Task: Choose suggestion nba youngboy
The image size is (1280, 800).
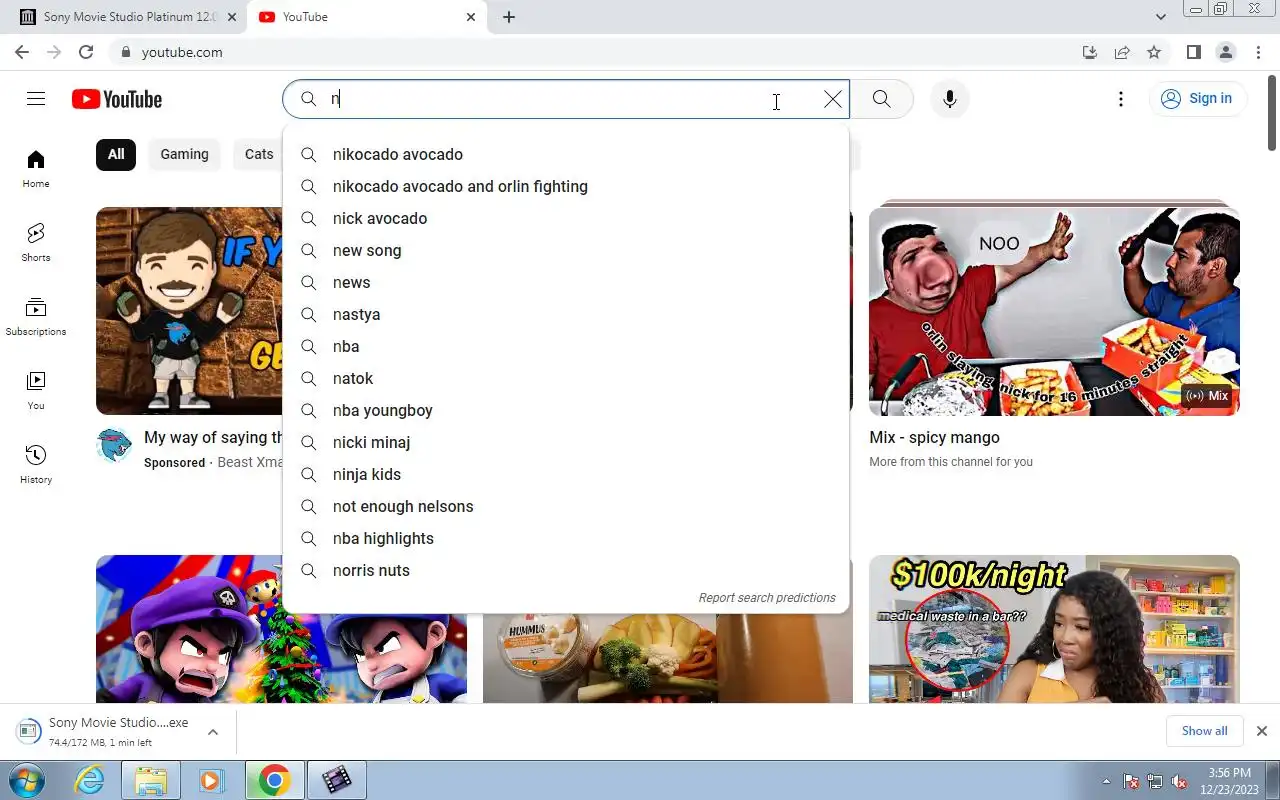Action: 566,410
